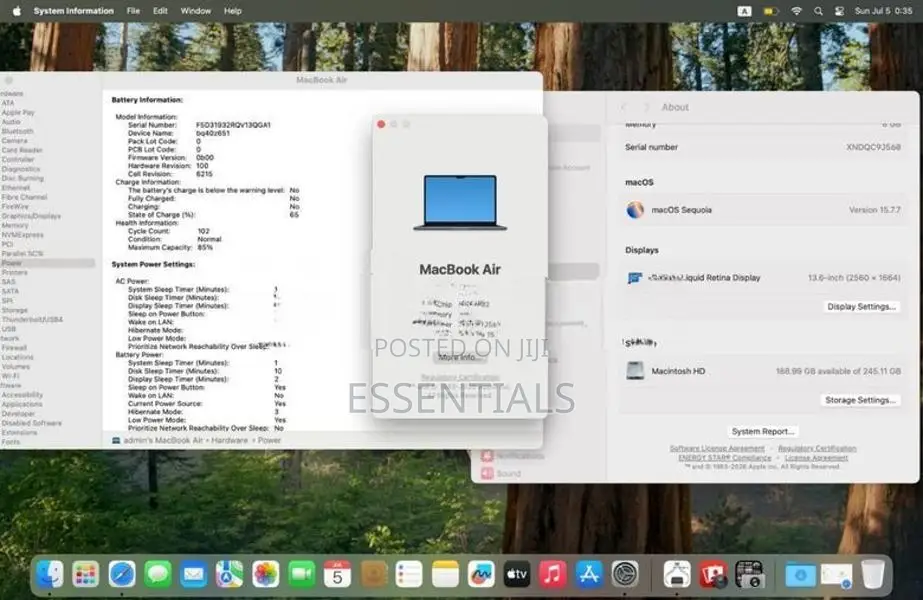
Task: Click the macOS Sequoia icon
Action: pos(635,210)
